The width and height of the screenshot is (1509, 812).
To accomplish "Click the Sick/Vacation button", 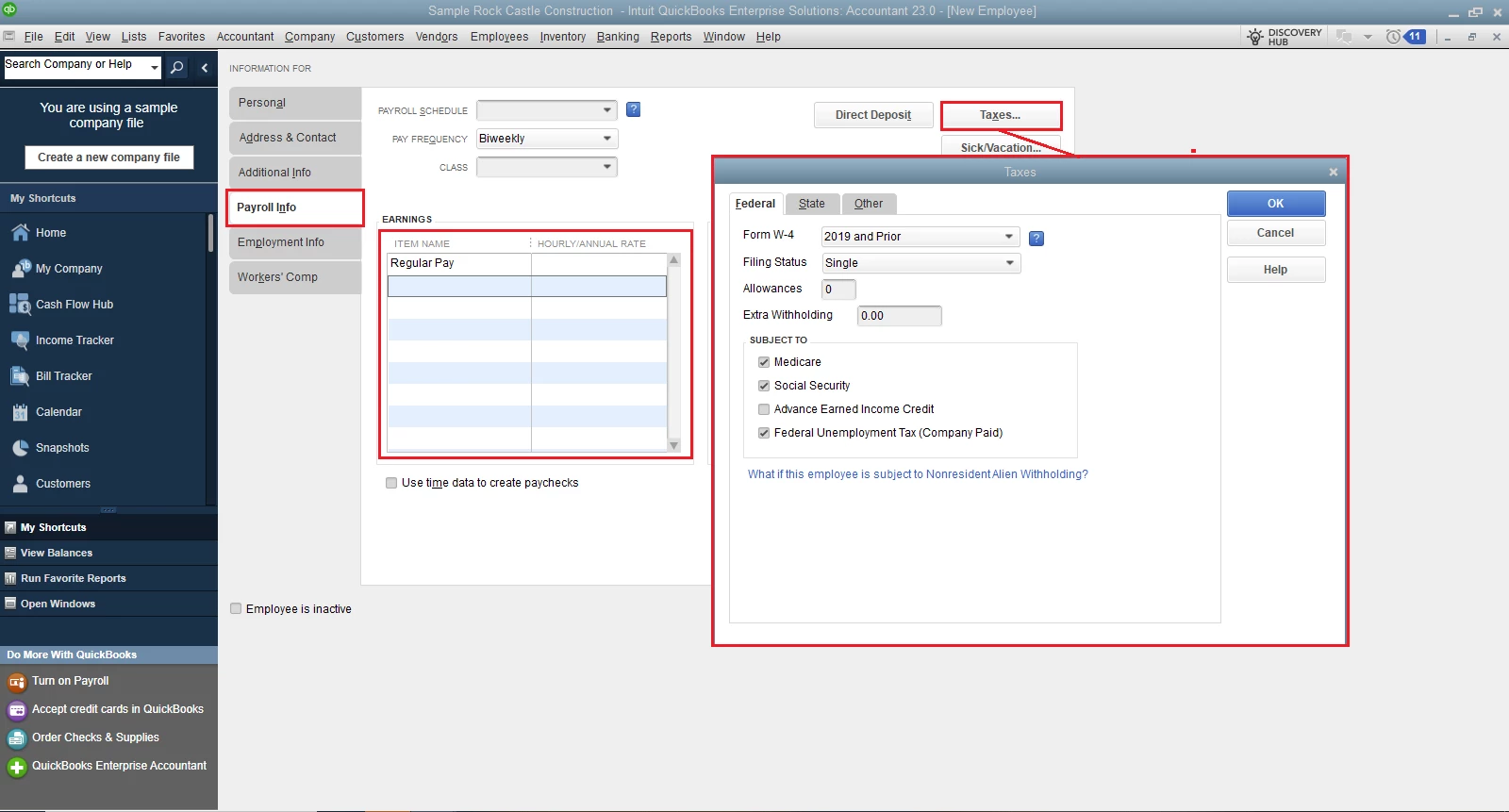I will point(1001,147).
